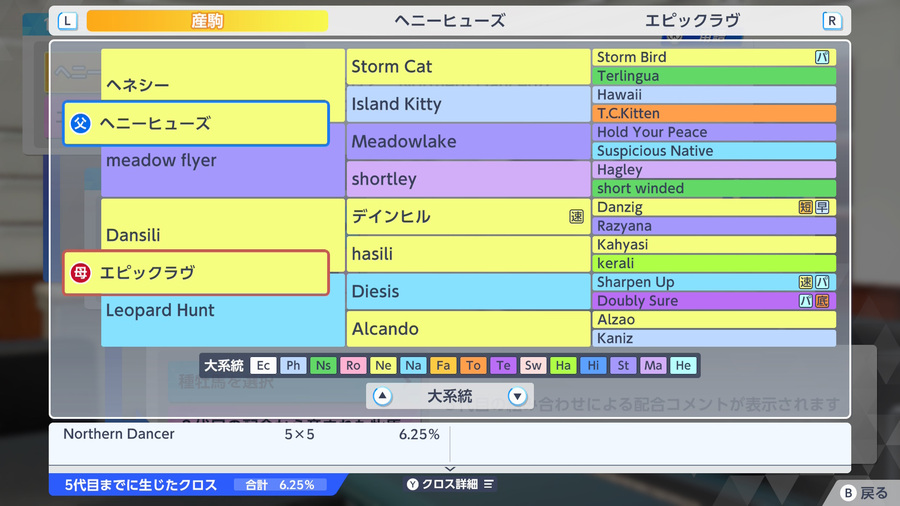Open クロス詳細 cross details
Image resolution: width=900 pixels, height=506 pixels.
(450, 484)
